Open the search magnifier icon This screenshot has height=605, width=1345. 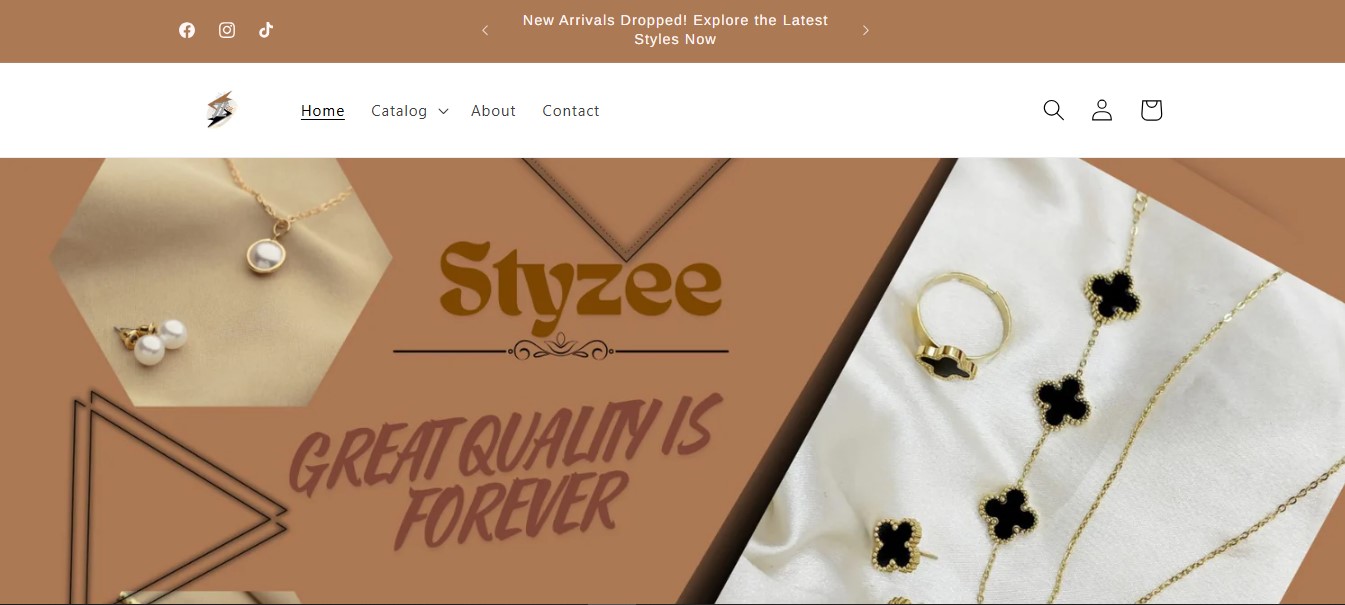[x=1053, y=110]
